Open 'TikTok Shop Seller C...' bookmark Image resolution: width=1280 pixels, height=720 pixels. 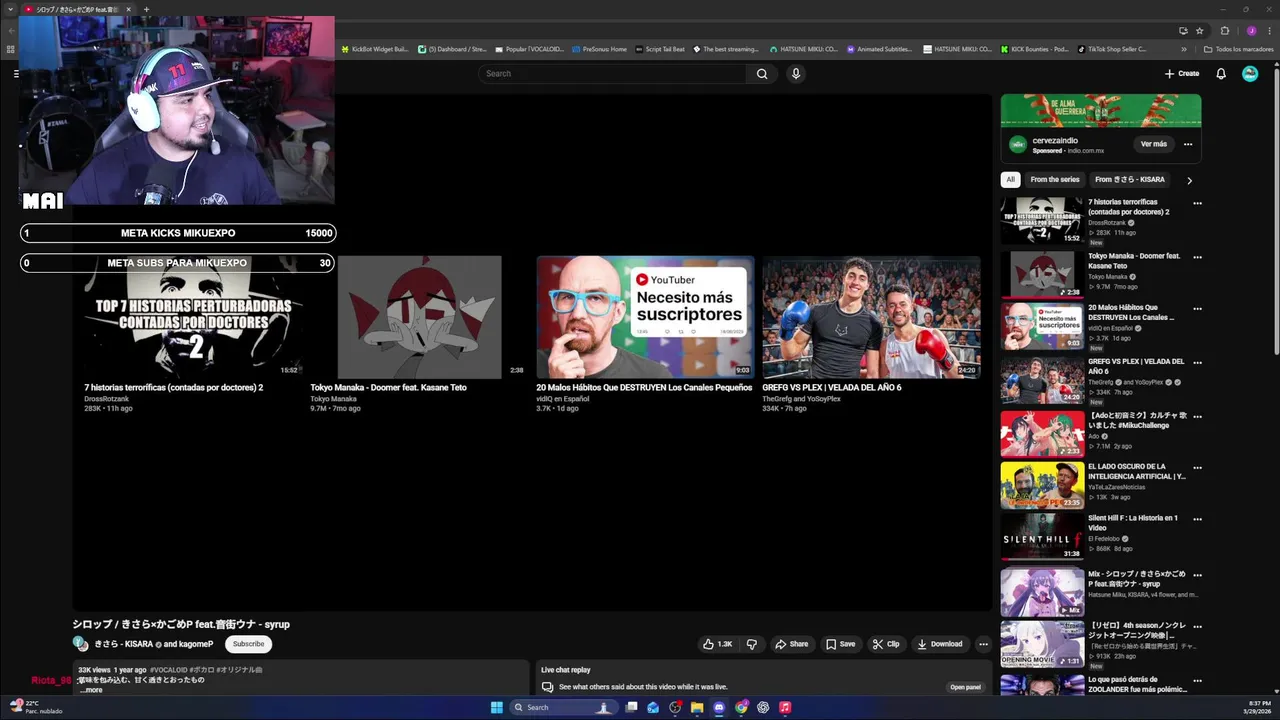(x=1111, y=49)
